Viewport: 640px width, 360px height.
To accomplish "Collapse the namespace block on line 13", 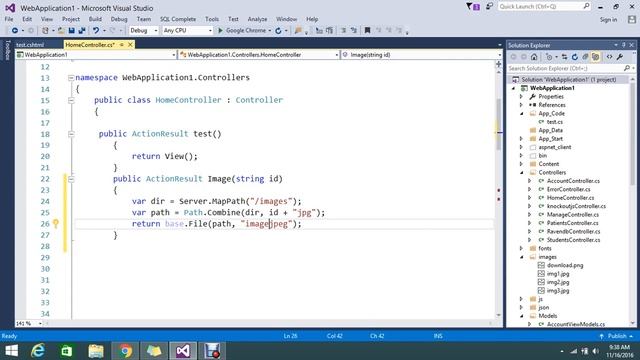I will point(71,78).
